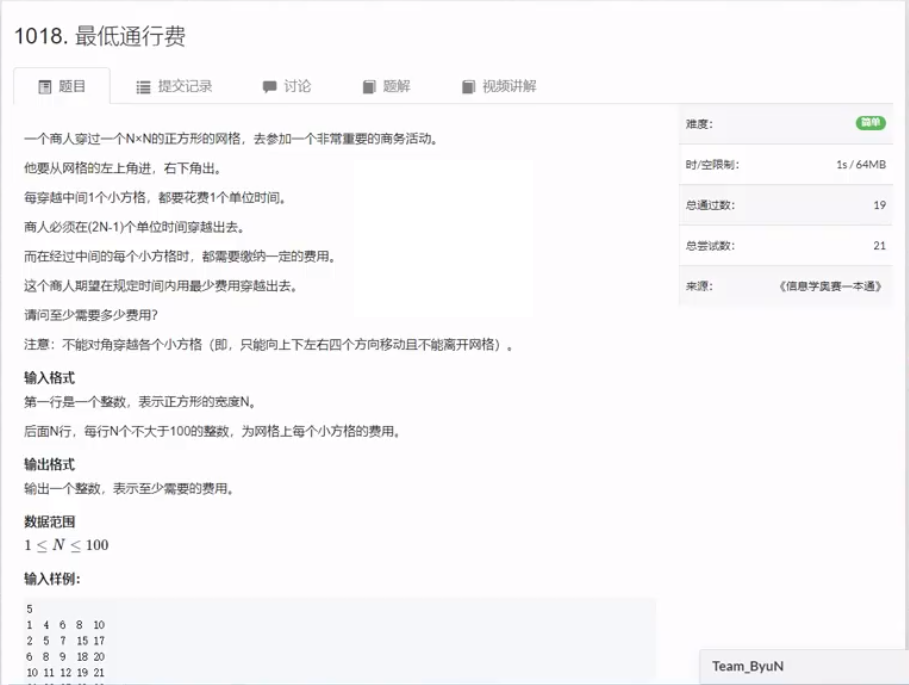Click the 输出格式 heading
This screenshot has width=909, height=685.
point(49,464)
